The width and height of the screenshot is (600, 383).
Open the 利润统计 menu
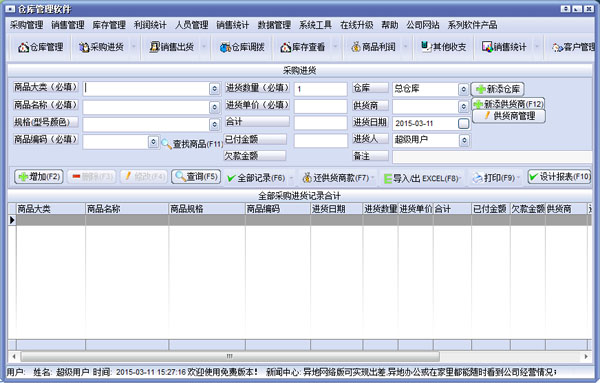(x=150, y=25)
